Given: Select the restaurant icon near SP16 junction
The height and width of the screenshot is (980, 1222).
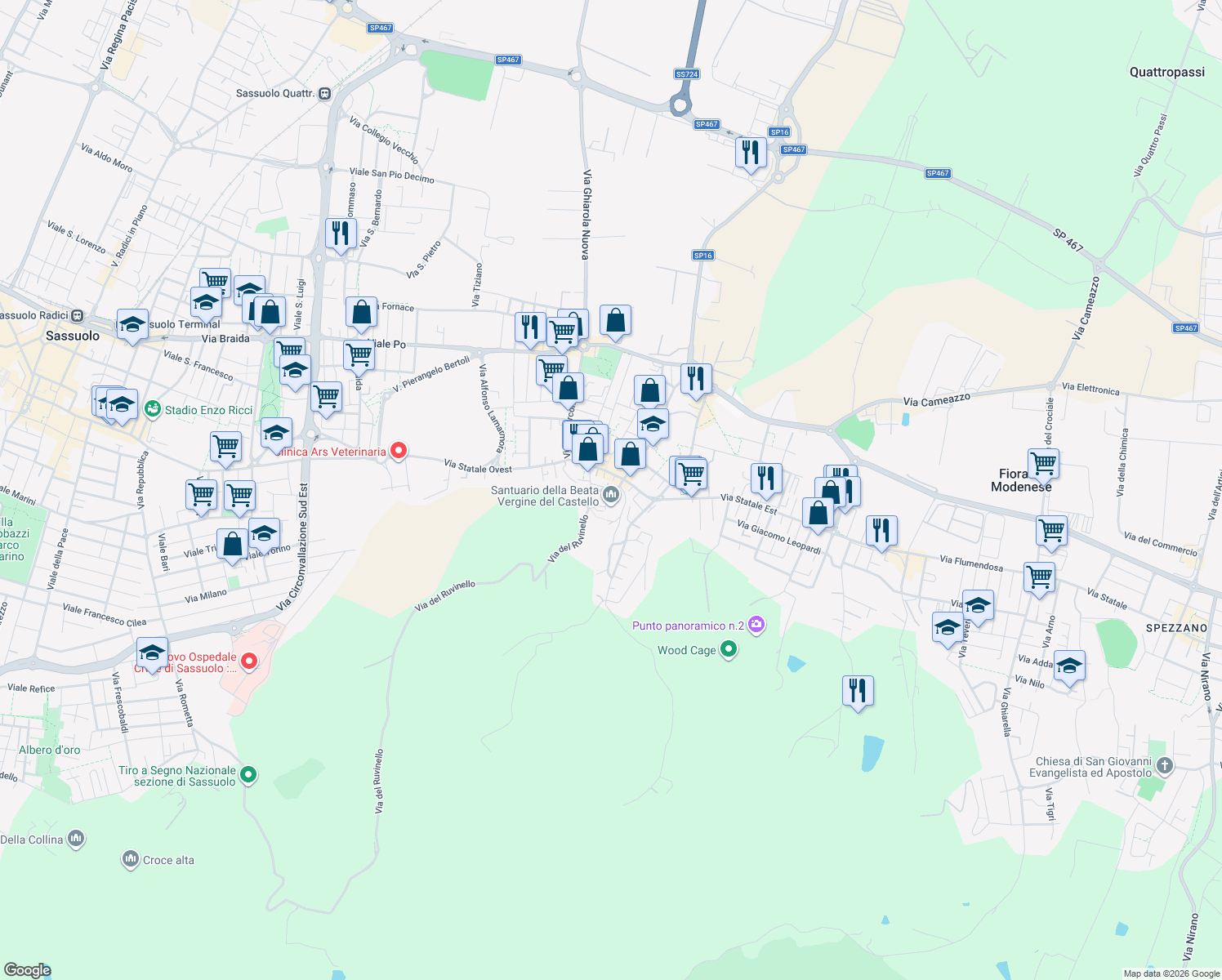Looking at the screenshot, I should 751,152.
